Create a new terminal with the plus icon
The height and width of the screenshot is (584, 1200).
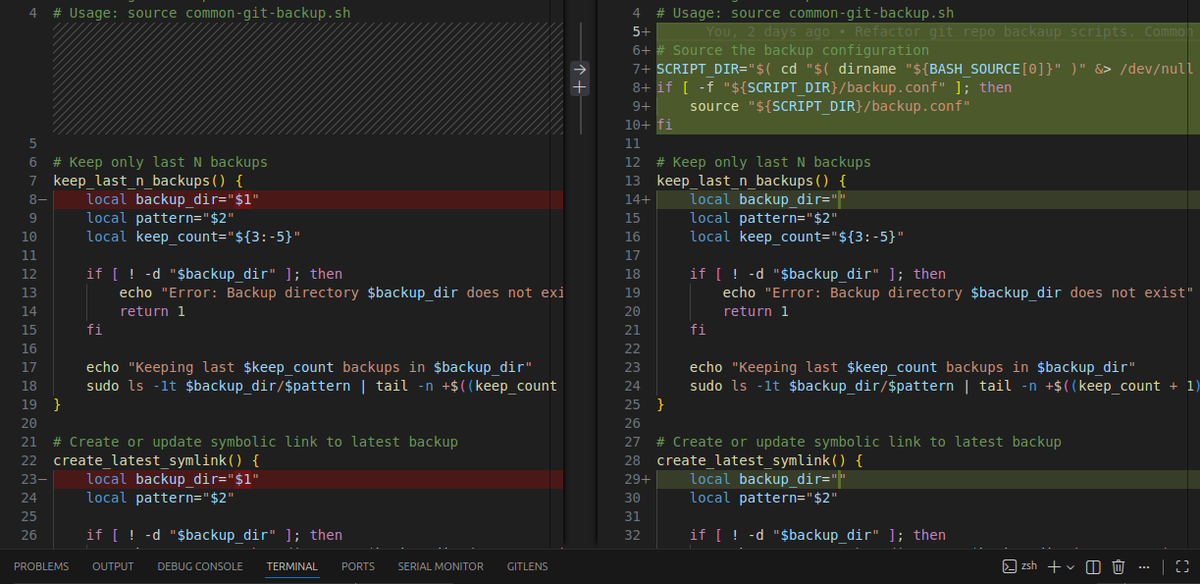[1053, 566]
